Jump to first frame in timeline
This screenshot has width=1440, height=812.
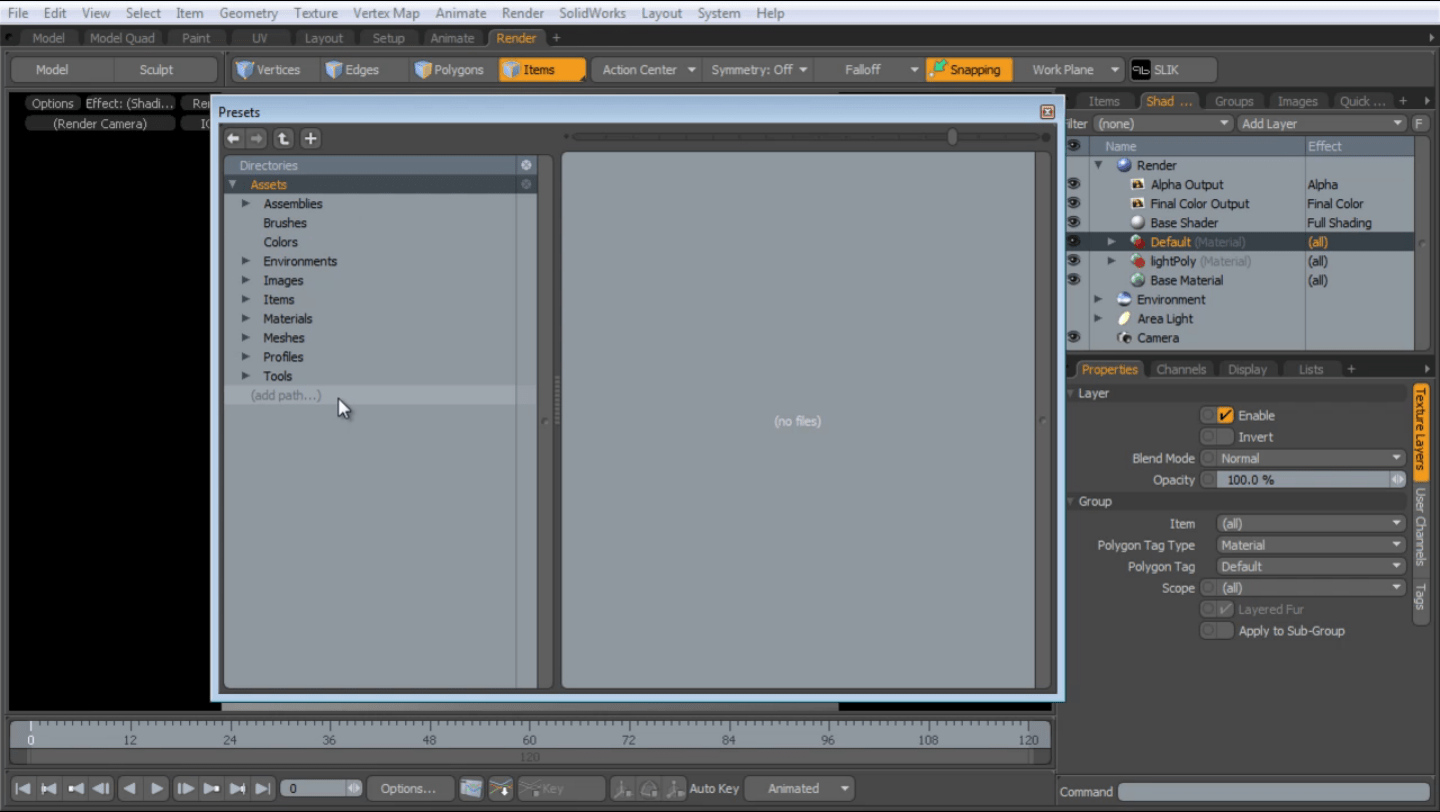[x=23, y=789]
